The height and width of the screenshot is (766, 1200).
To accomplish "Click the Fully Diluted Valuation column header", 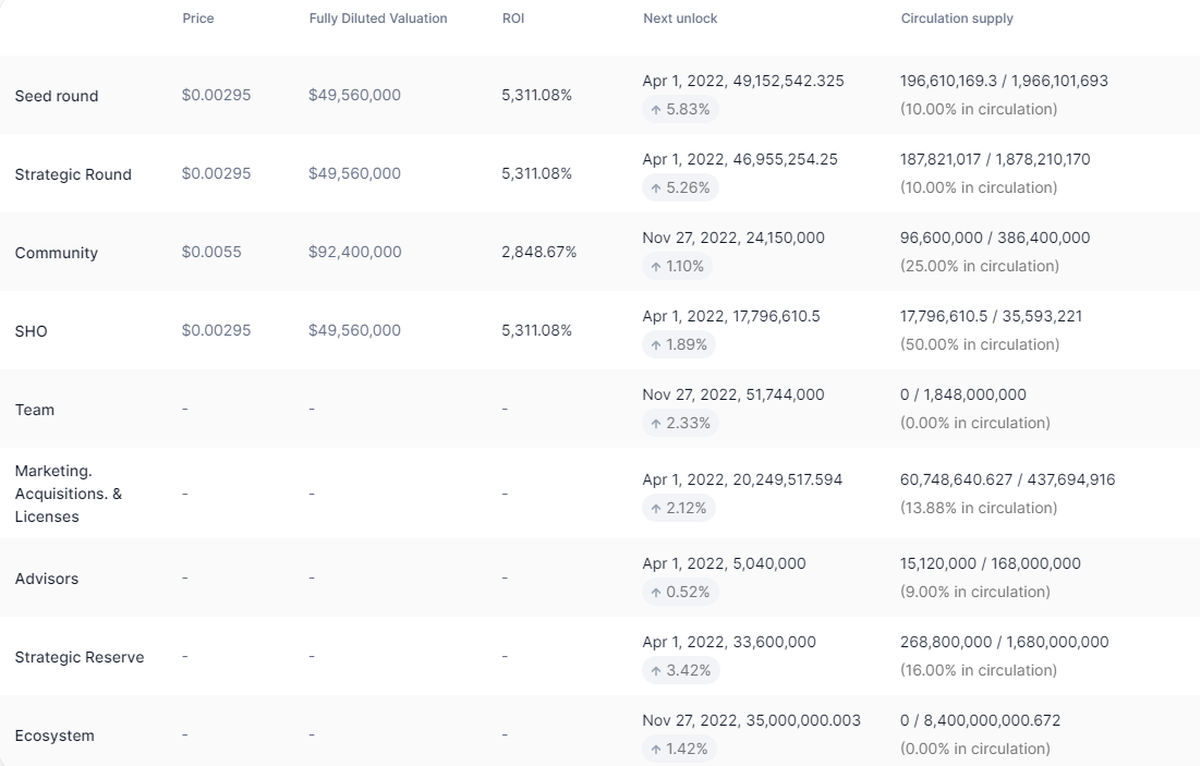I will pos(378,18).
